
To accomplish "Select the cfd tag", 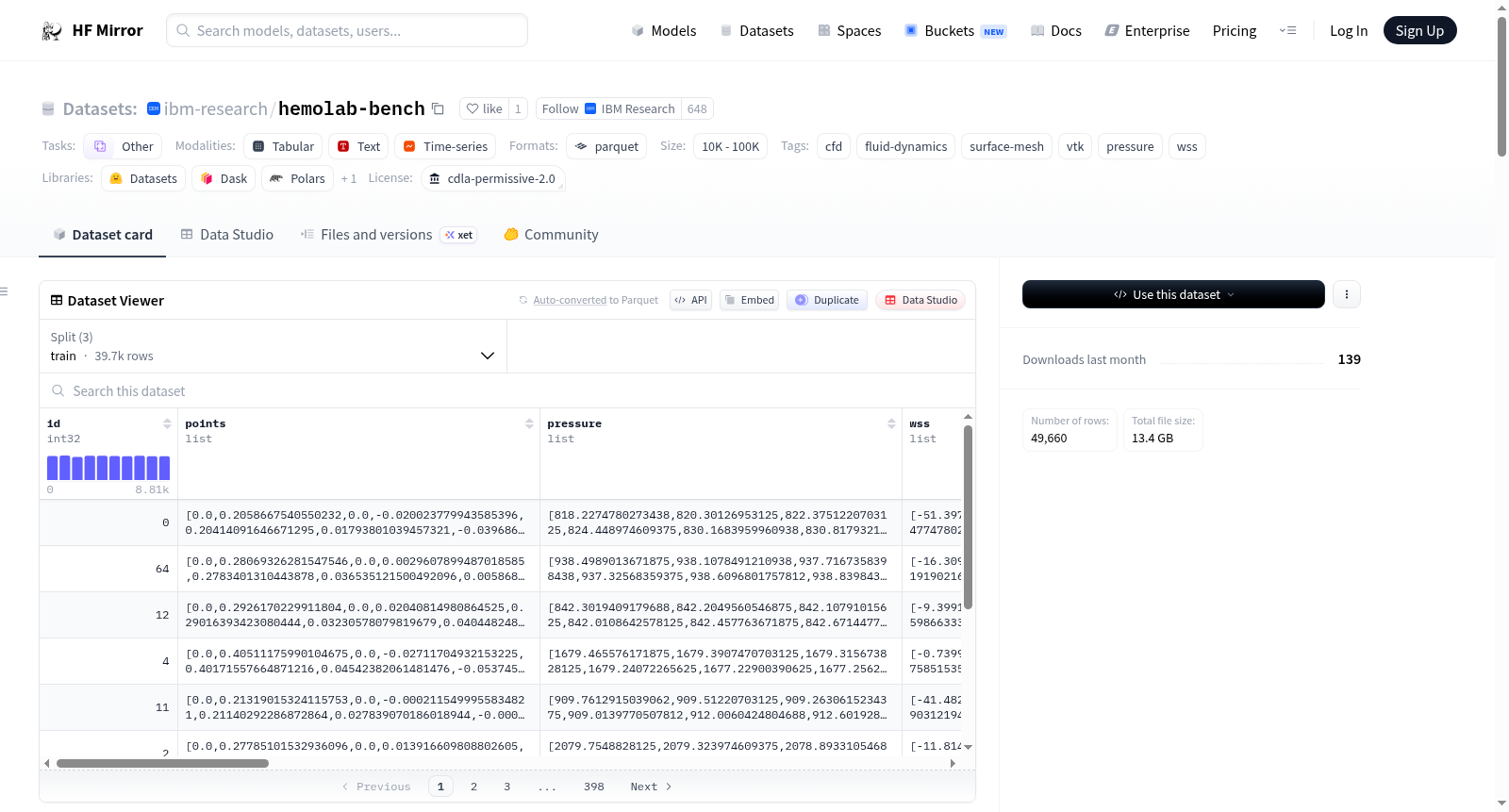I will click(x=834, y=146).
